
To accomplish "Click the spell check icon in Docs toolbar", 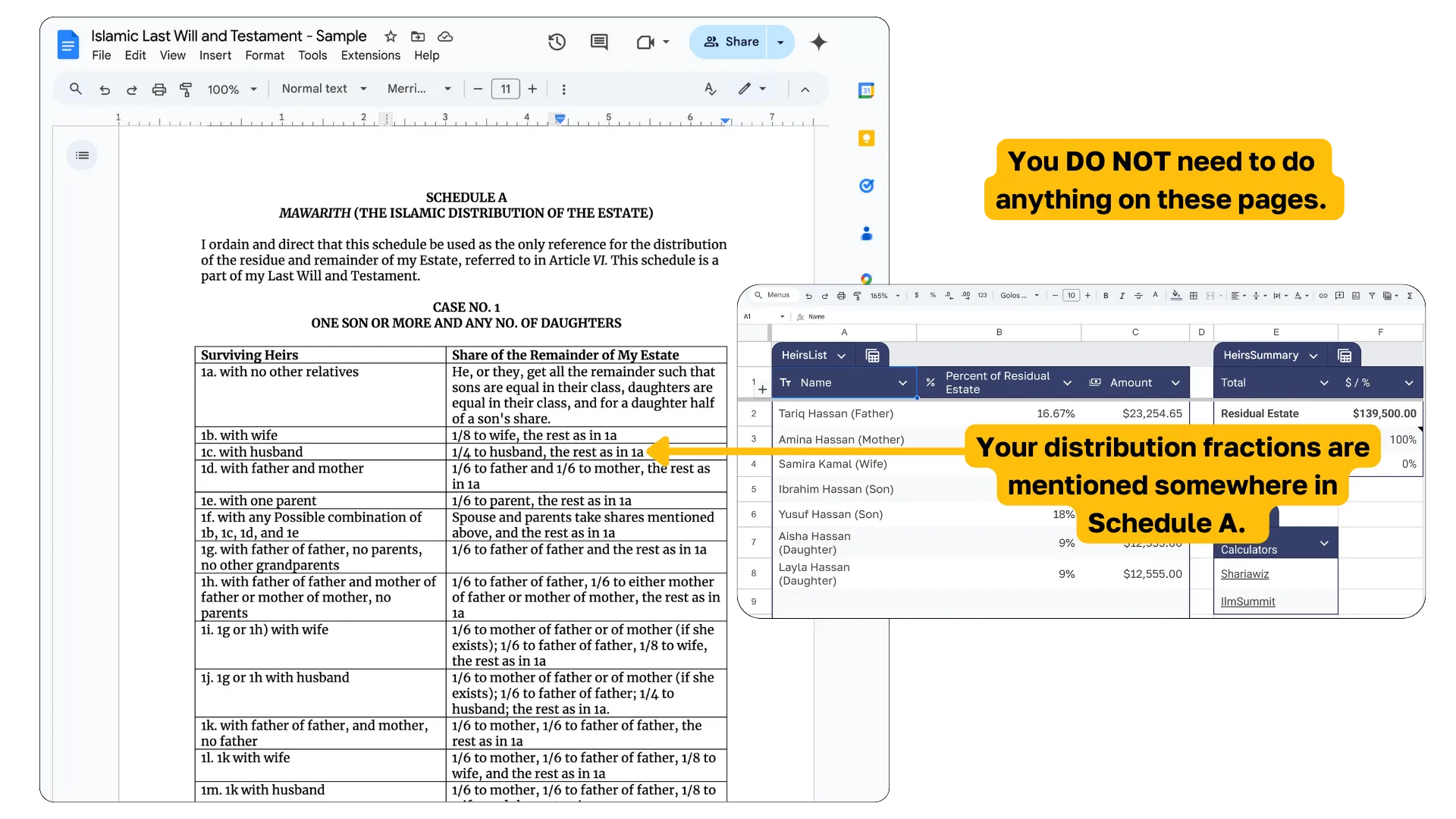I will 711,89.
